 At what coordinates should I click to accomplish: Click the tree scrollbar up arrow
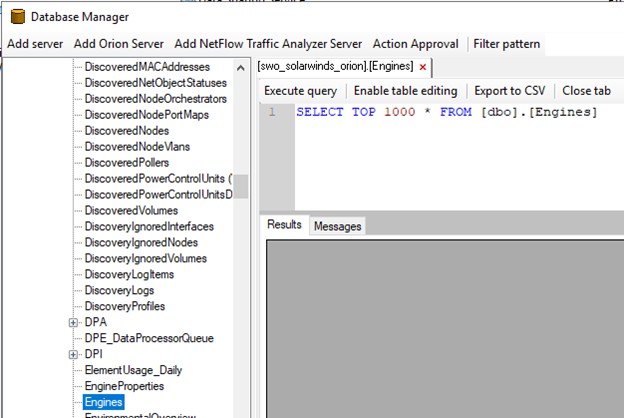[240, 68]
